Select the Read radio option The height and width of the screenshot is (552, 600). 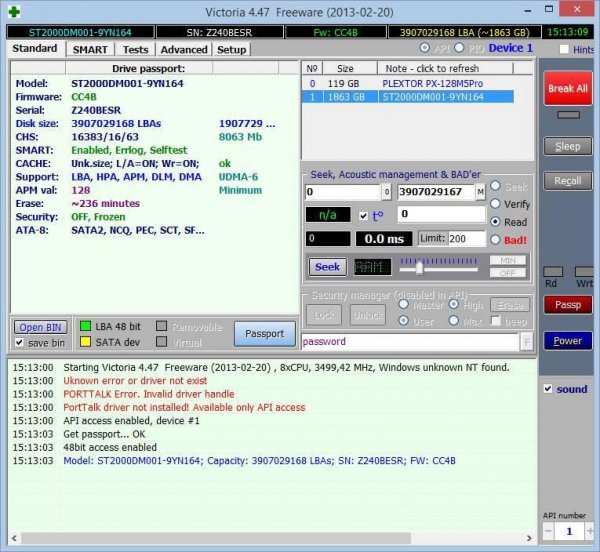[495, 221]
